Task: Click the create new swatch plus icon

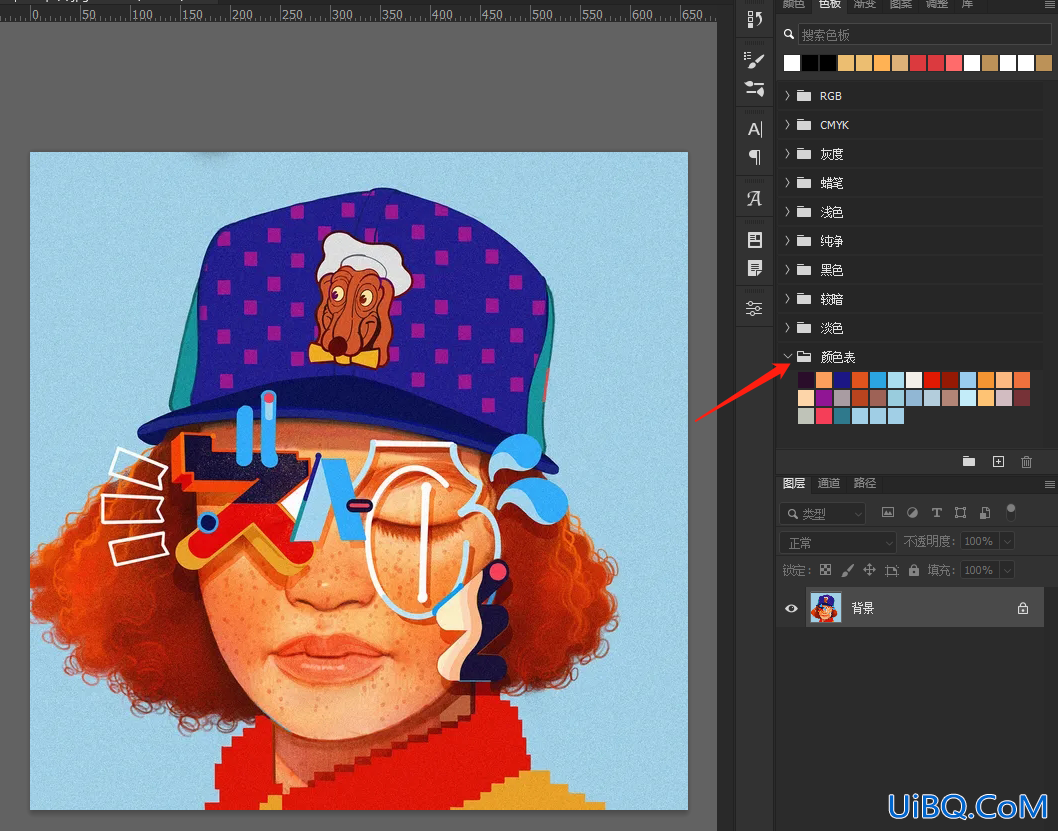Action: tap(999, 461)
